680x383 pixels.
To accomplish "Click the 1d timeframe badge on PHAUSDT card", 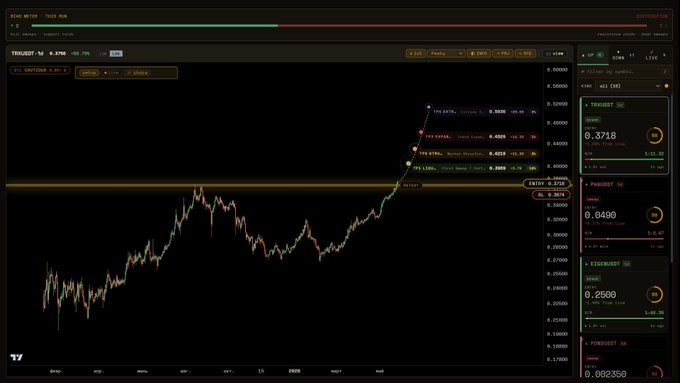I will [620, 184].
